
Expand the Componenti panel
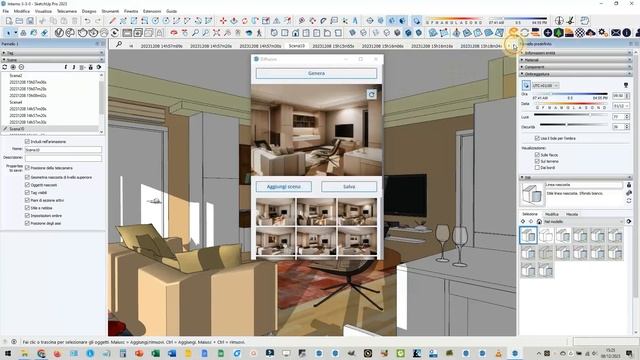(576, 67)
